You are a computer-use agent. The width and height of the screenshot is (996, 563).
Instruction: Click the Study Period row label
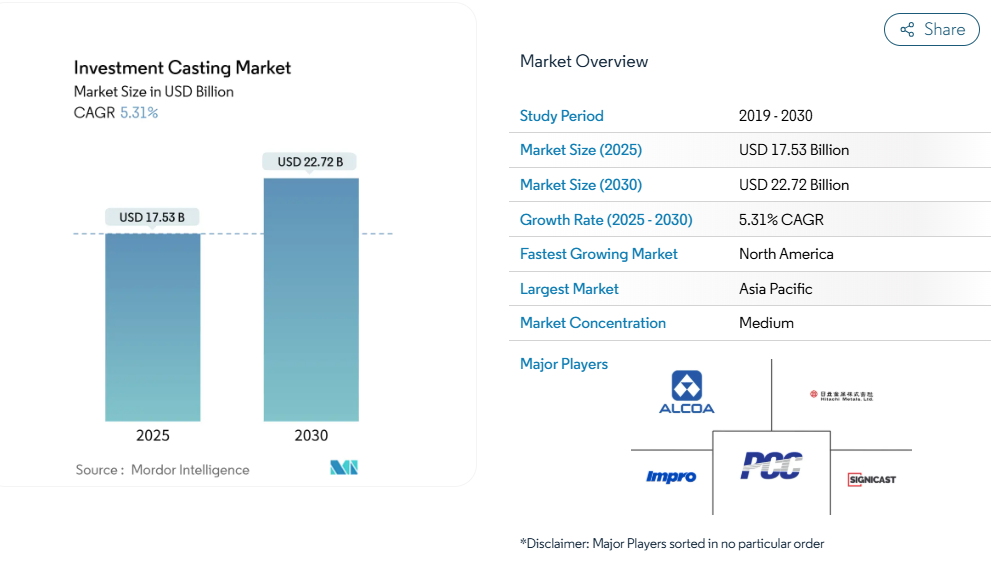pyautogui.click(x=562, y=116)
